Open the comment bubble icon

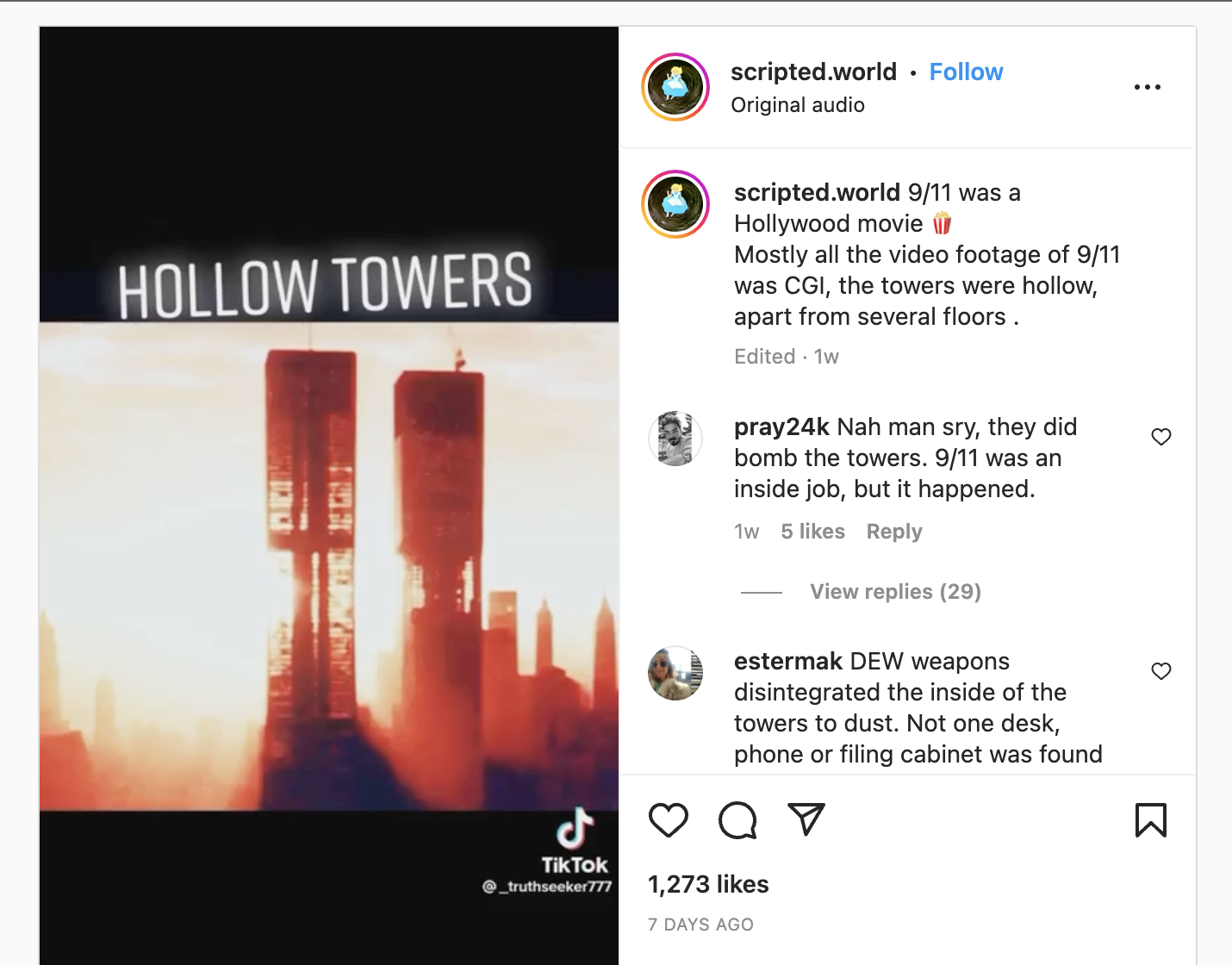pyautogui.click(x=737, y=819)
